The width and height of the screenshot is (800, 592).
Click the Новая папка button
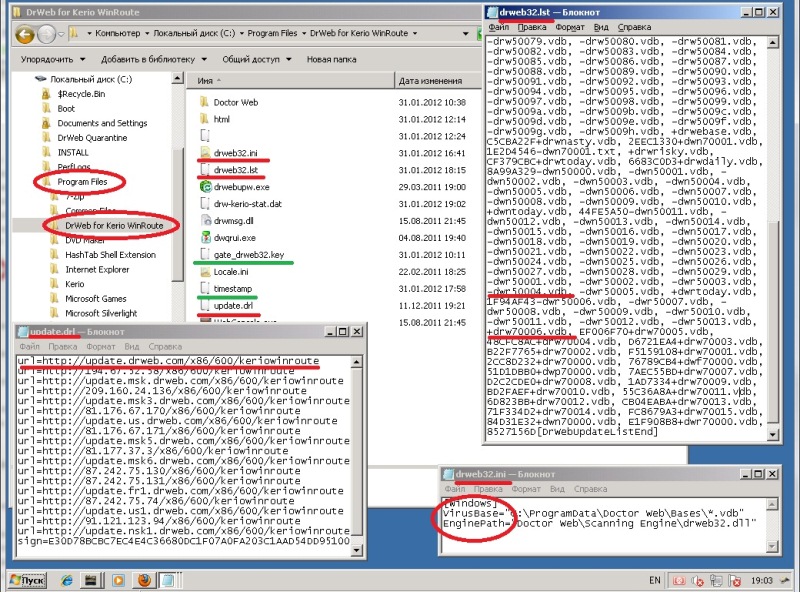(x=332, y=59)
